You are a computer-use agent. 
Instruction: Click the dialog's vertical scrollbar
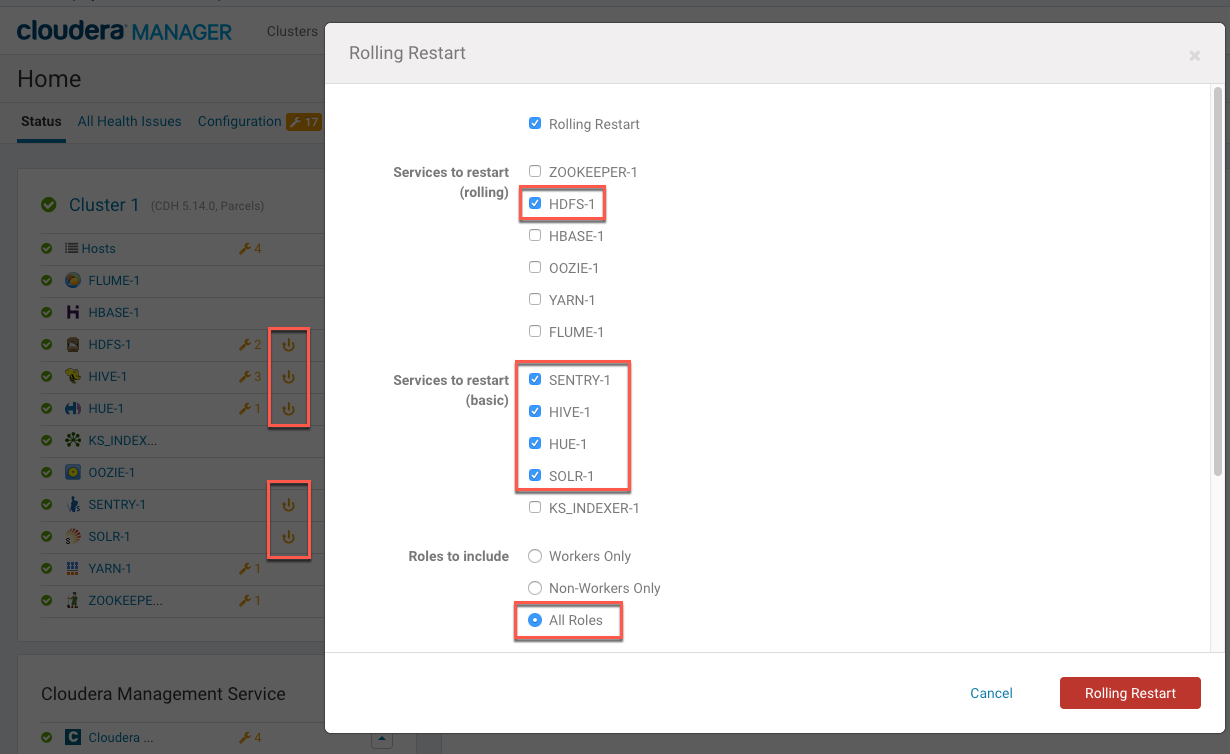[x=1217, y=280]
